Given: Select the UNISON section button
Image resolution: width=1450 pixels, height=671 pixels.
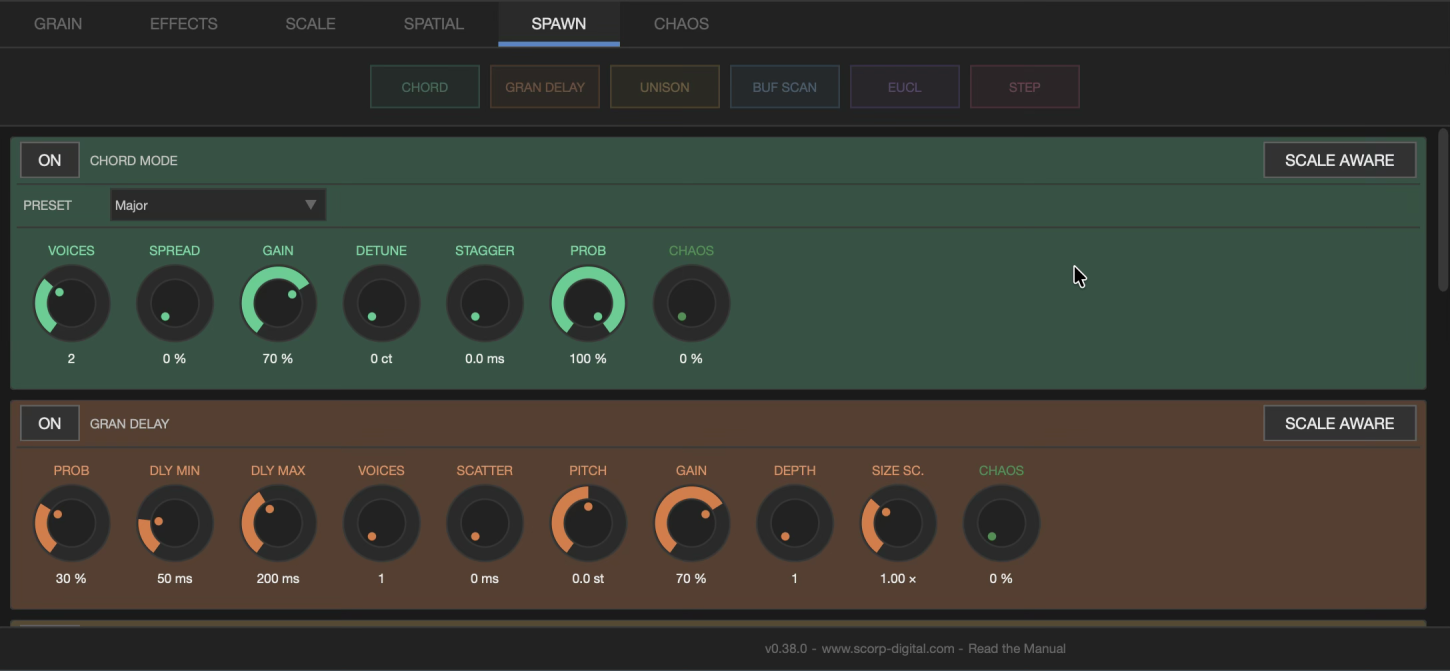Looking at the screenshot, I should 665,87.
